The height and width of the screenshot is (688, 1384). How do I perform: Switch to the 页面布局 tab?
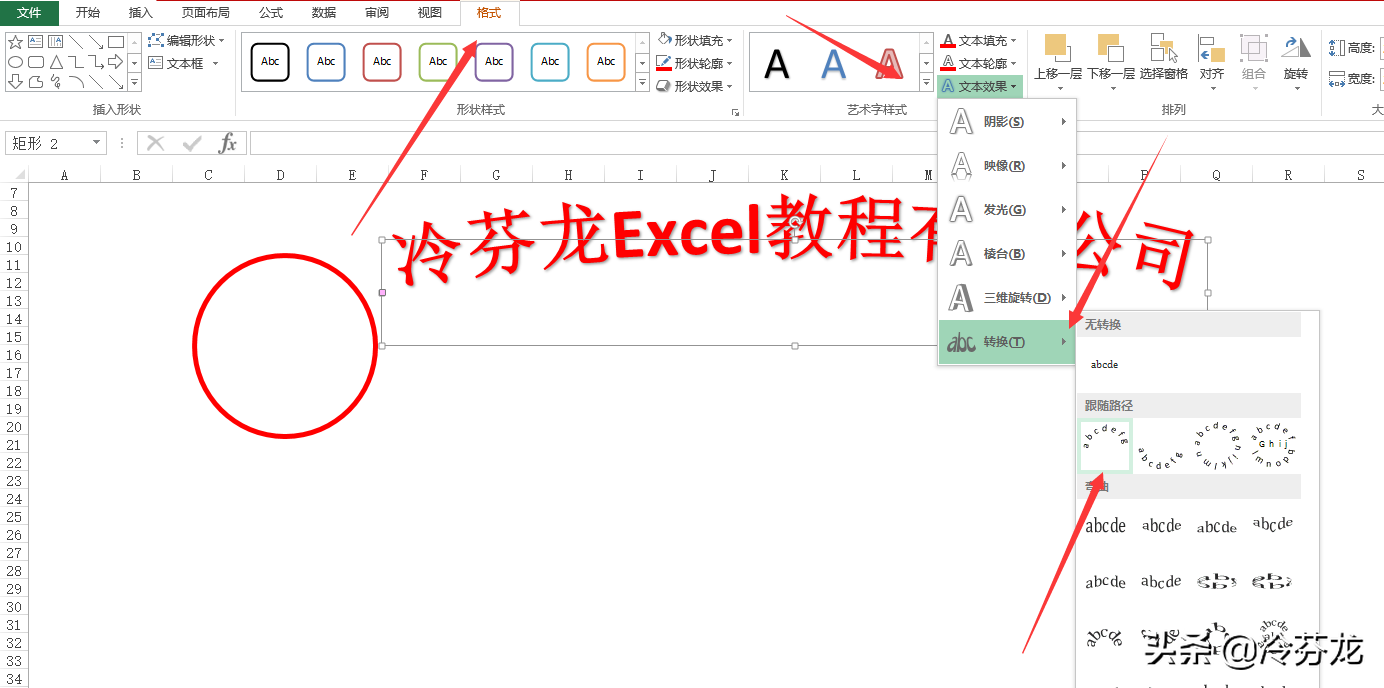click(206, 13)
